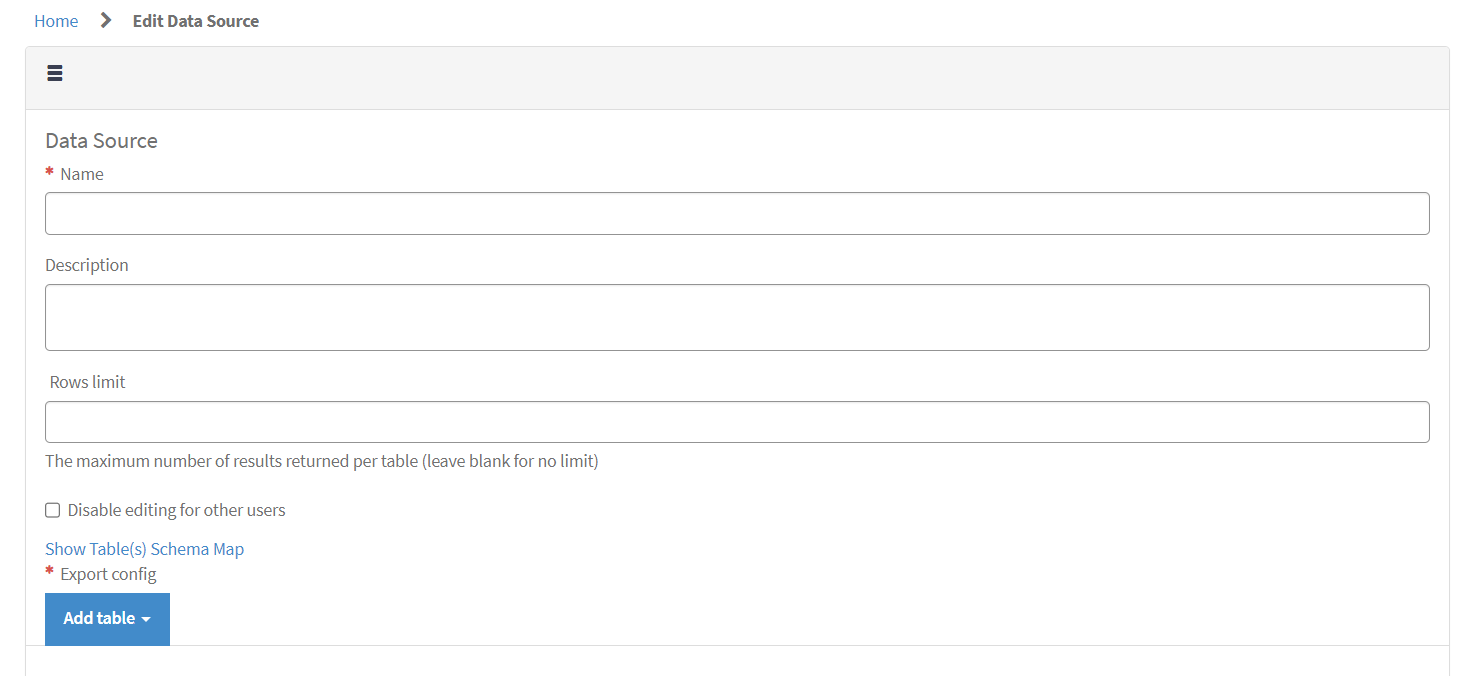Click the Rows limit label
This screenshot has width=1477, height=676.
pos(88,382)
